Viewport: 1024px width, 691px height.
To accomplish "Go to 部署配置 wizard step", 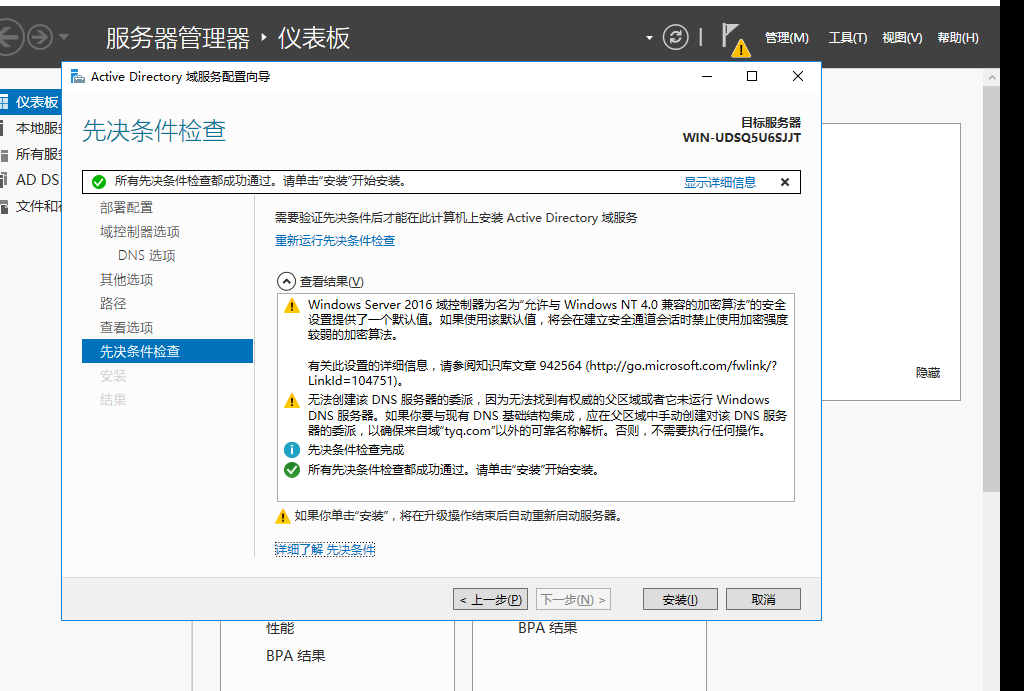I will (126, 208).
